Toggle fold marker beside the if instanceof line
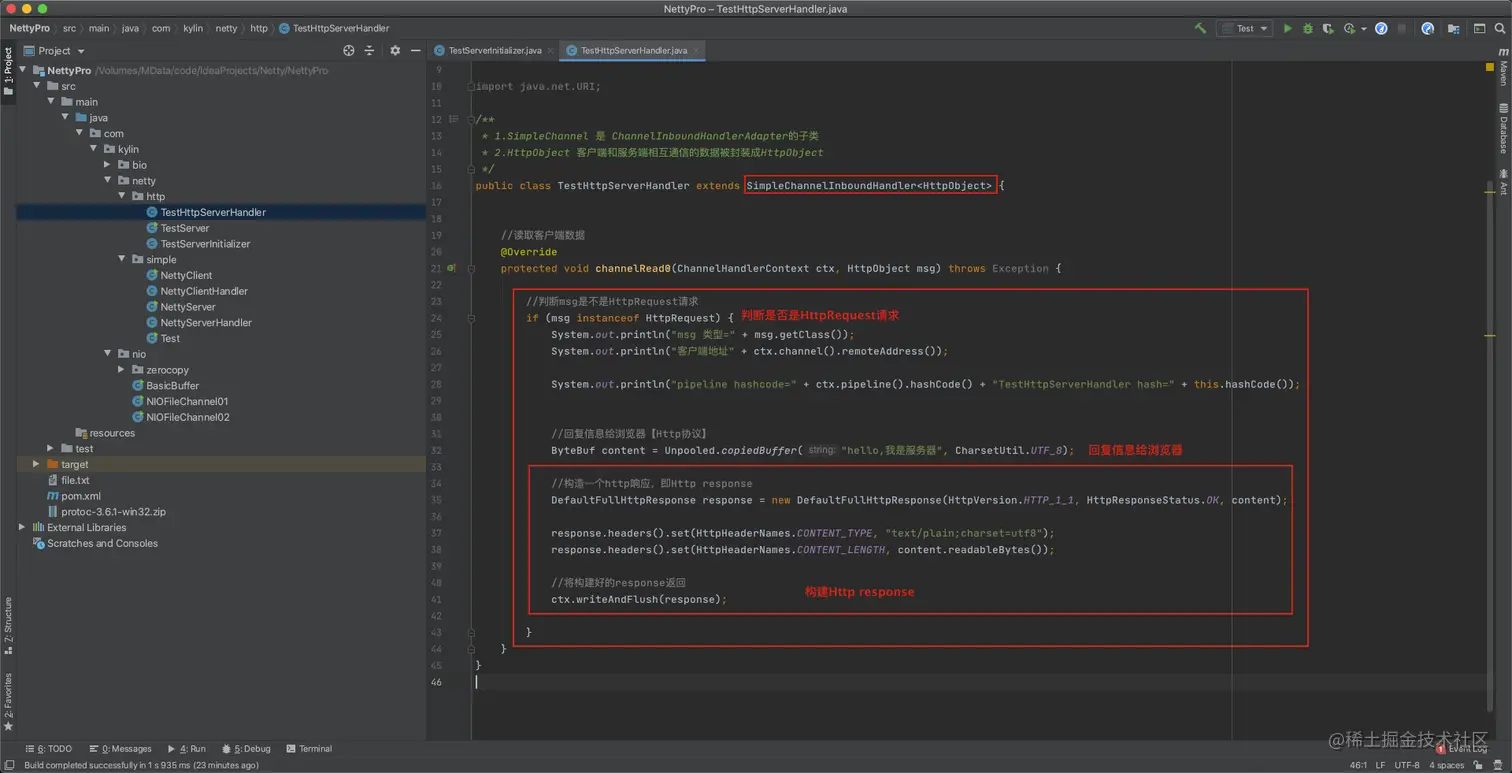Screen dimensions: 1512x773 tap(471, 318)
